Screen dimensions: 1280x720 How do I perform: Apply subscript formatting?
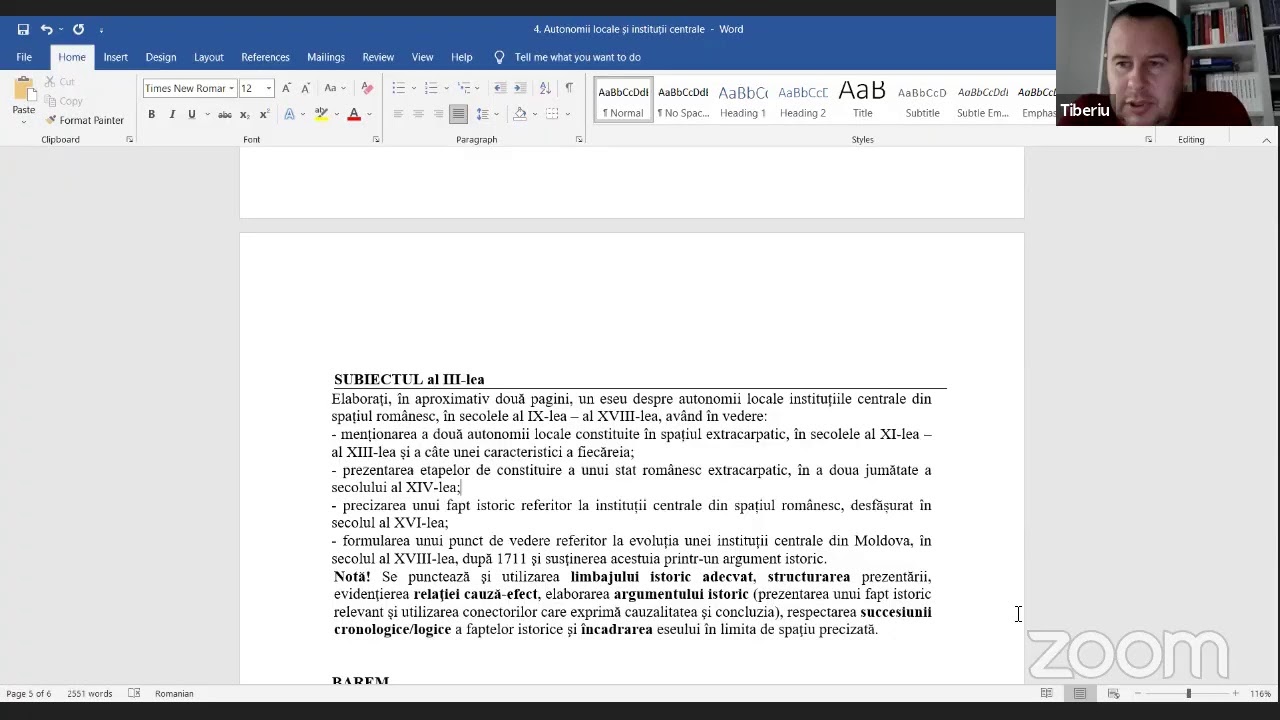[246, 114]
